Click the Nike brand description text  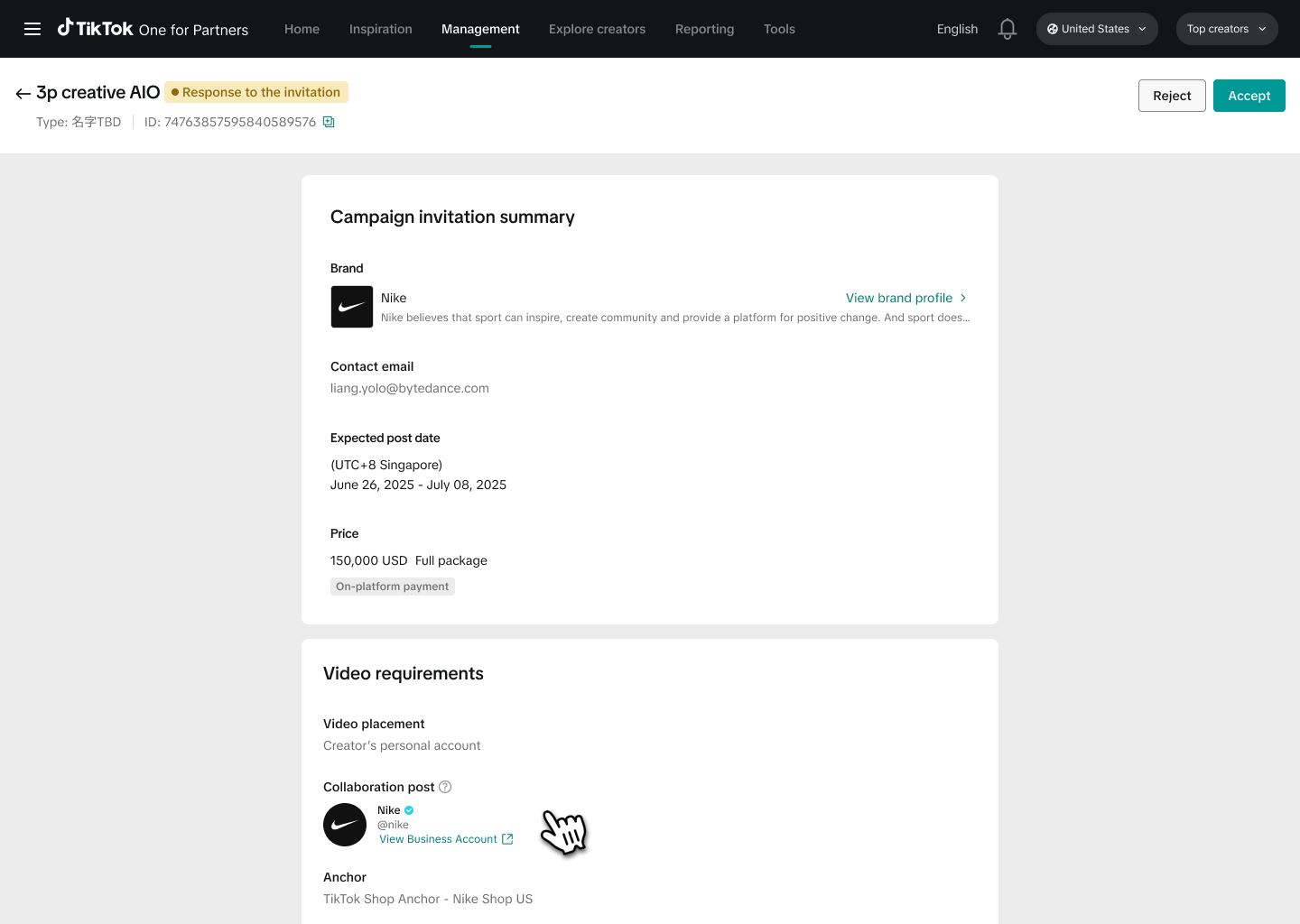(x=675, y=318)
